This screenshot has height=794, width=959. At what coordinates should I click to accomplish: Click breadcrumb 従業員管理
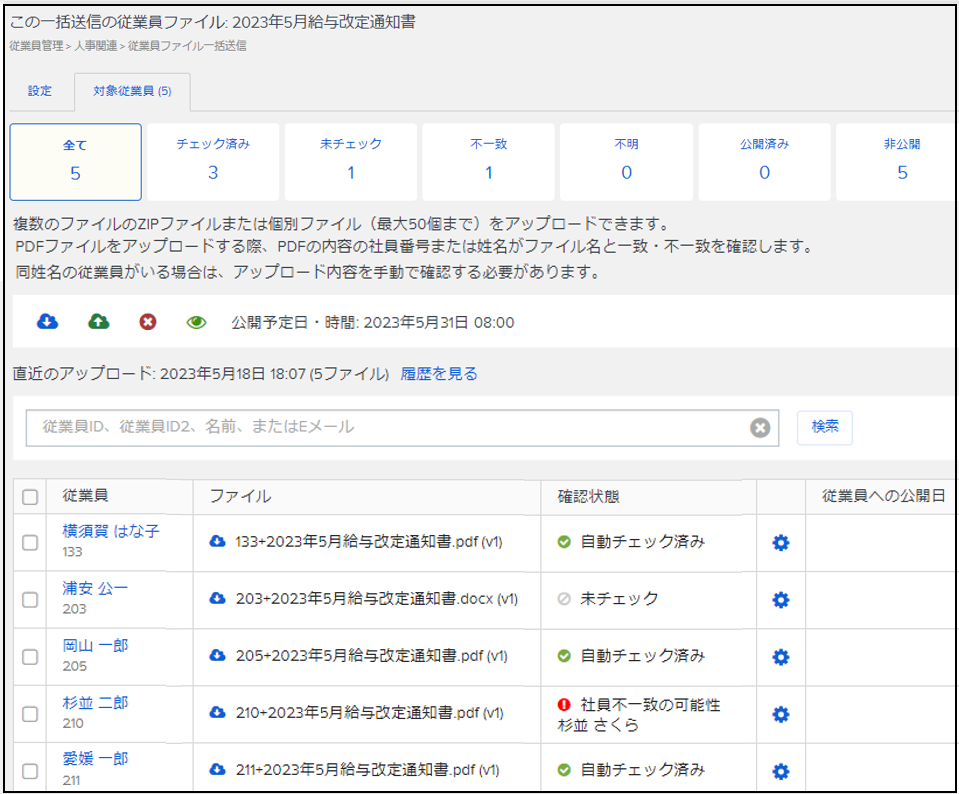click(36, 46)
